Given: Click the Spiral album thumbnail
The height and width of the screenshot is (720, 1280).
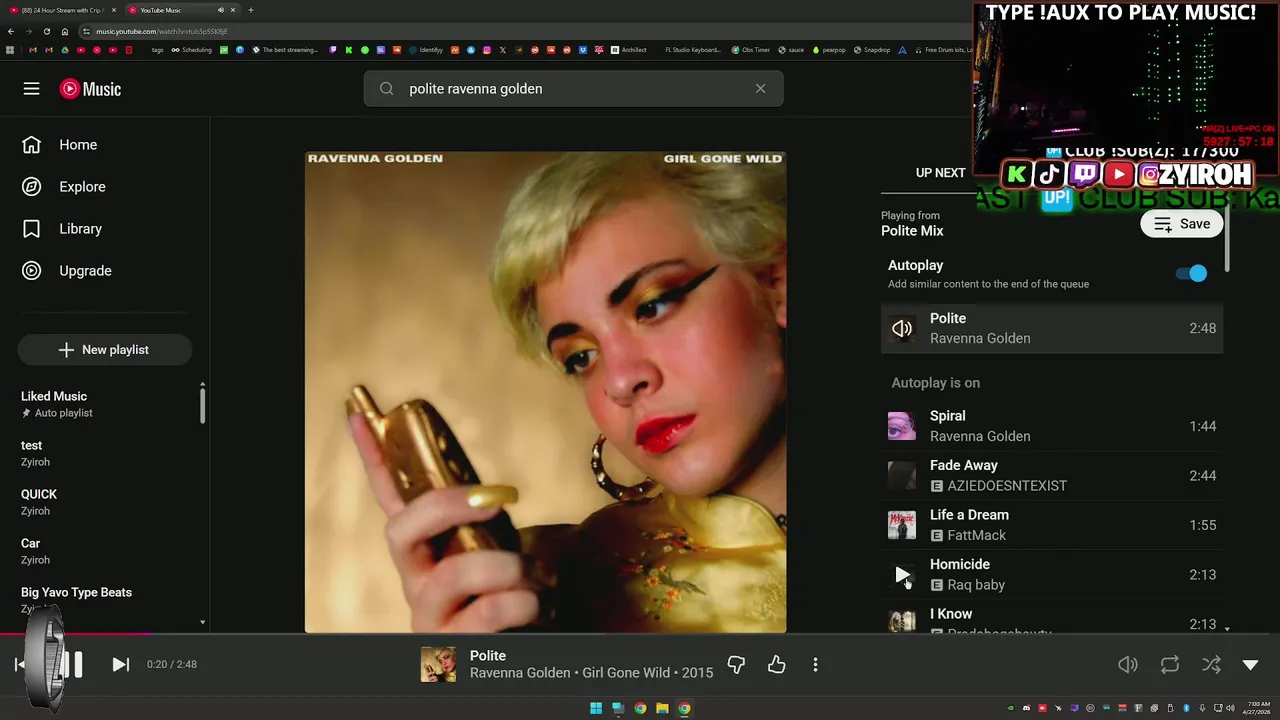Looking at the screenshot, I should 902,426.
